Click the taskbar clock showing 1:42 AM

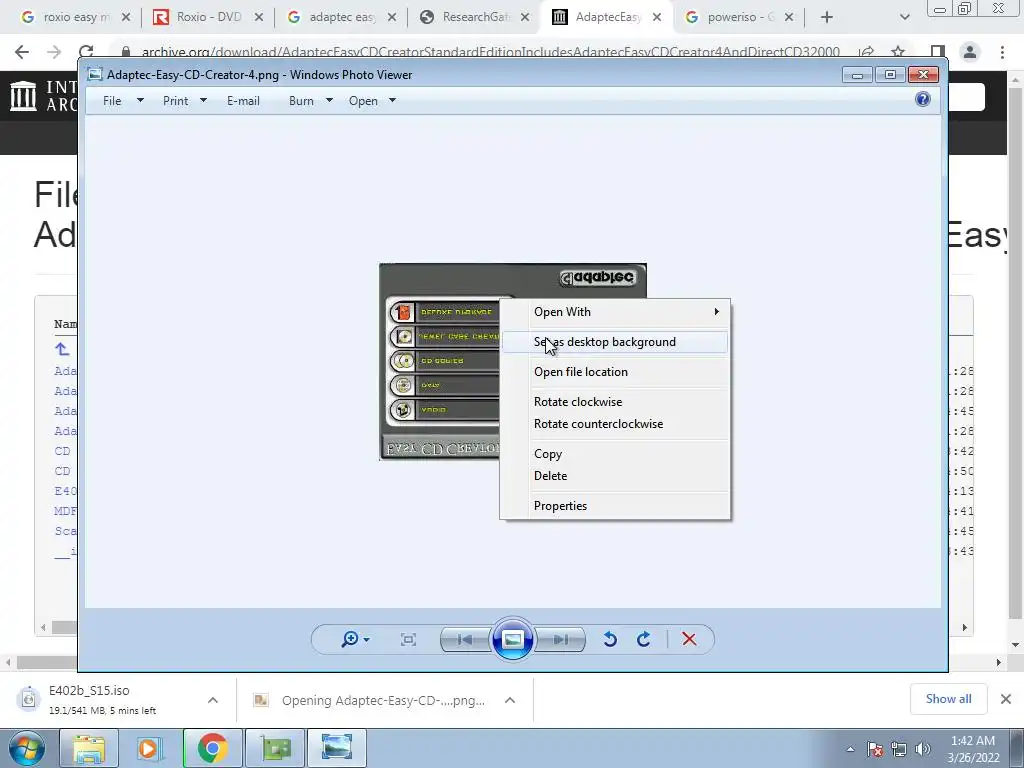[x=973, y=749]
